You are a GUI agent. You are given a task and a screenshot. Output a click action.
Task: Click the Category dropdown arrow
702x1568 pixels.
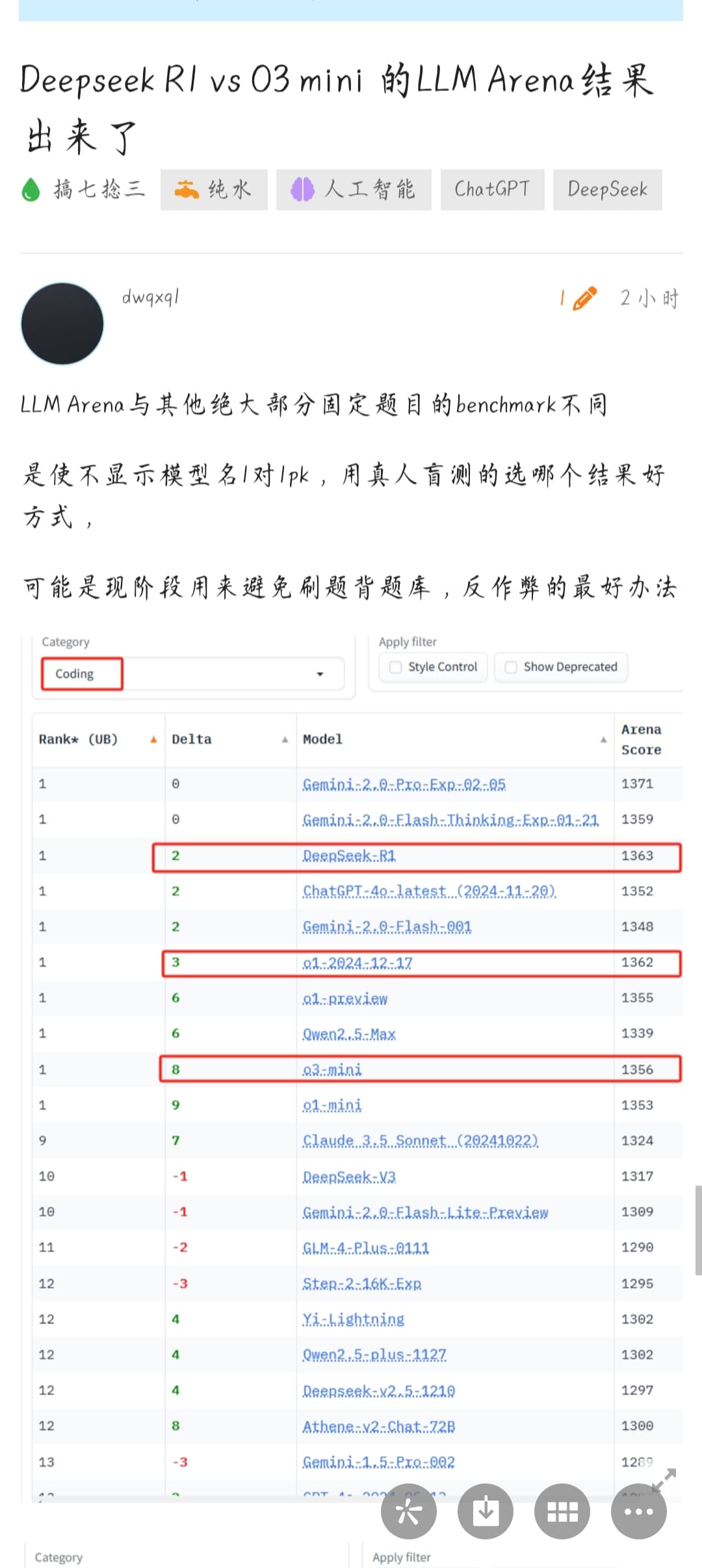coord(320,674)
